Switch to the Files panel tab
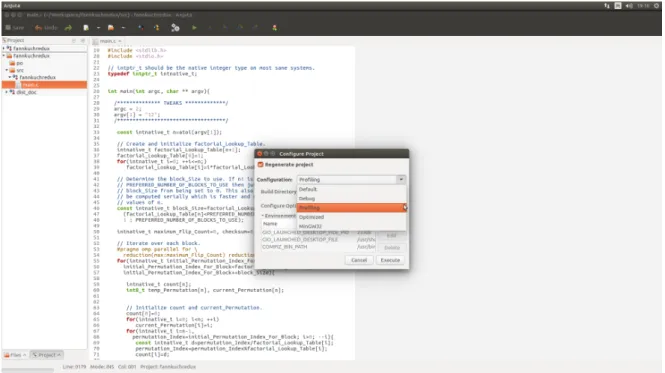The image size is (665, 373). (x=15, y=355)
